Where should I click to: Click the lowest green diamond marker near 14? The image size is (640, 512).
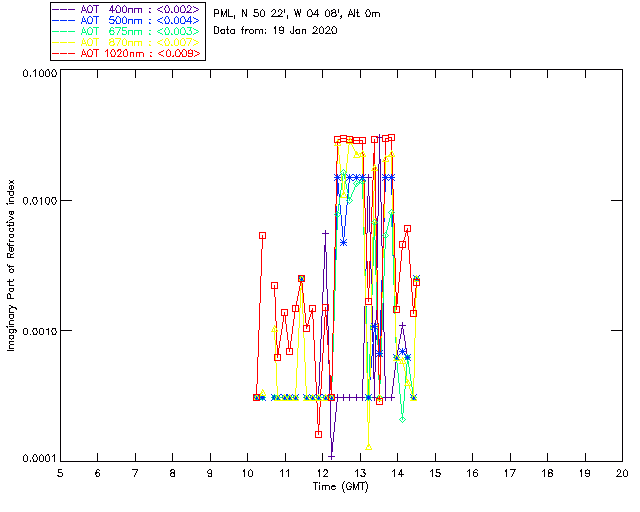pyautogui.click(x=402, y=419)
